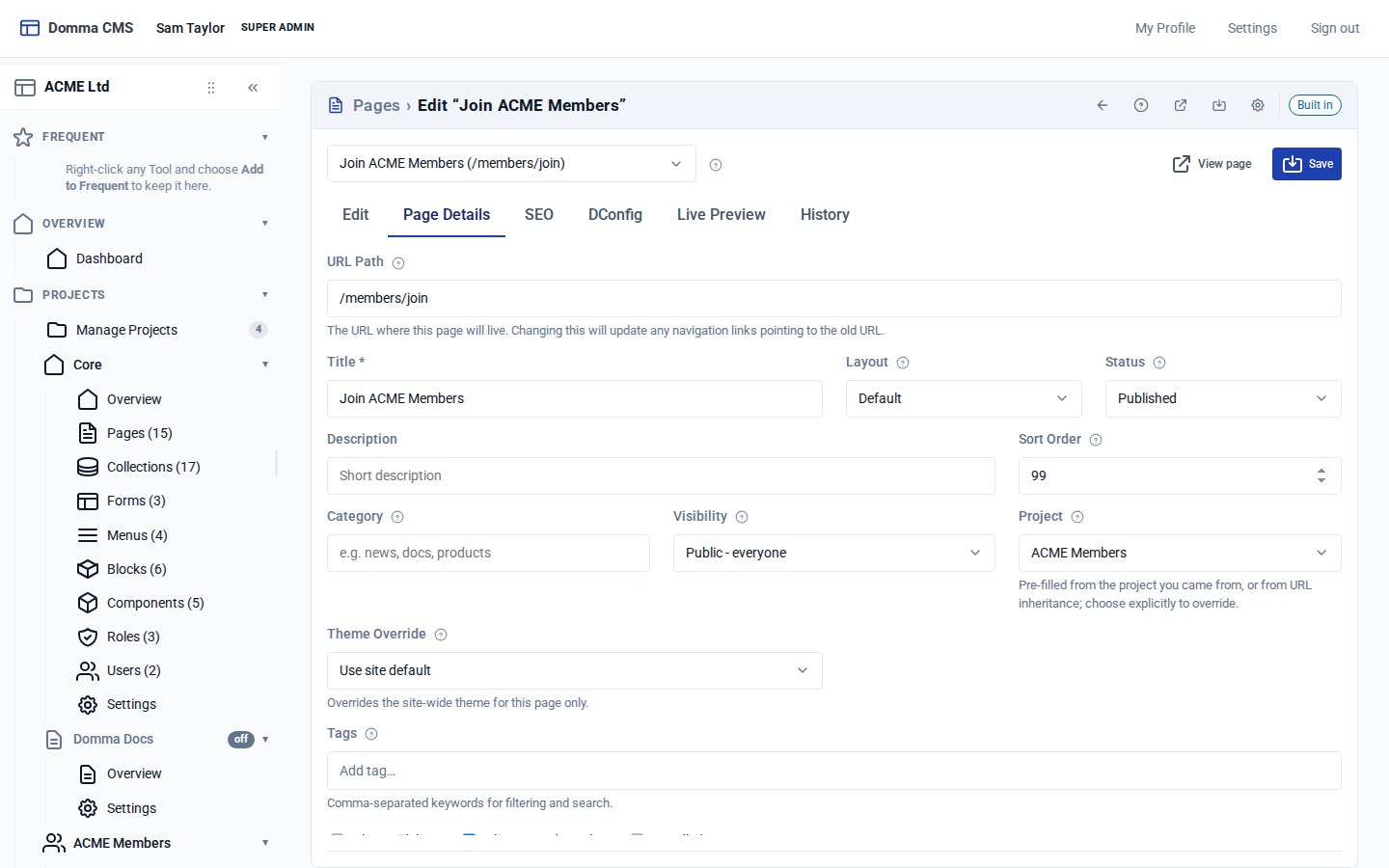
Task: Open Collections (17) in the sidebar
Action: 153,467
